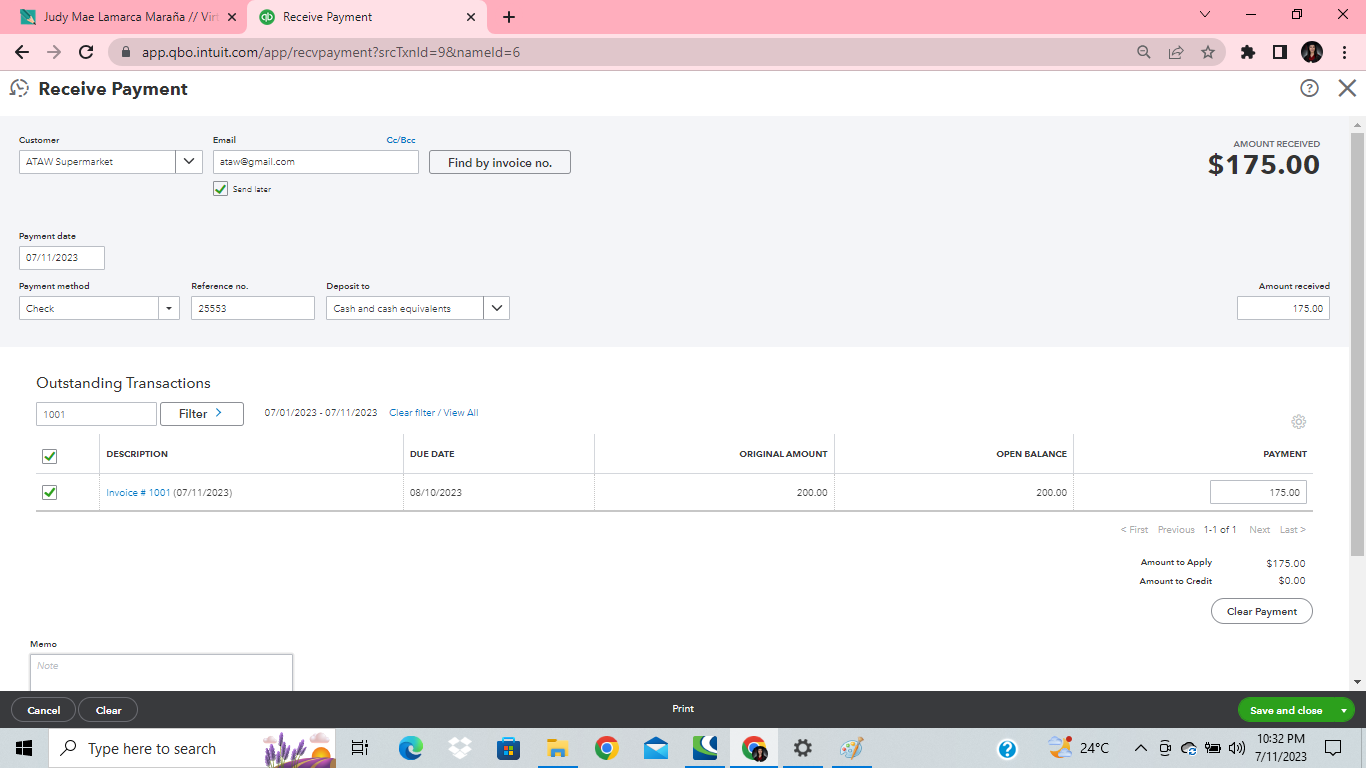Open Microsoft Store from the taskbar

tap(509, 748)
